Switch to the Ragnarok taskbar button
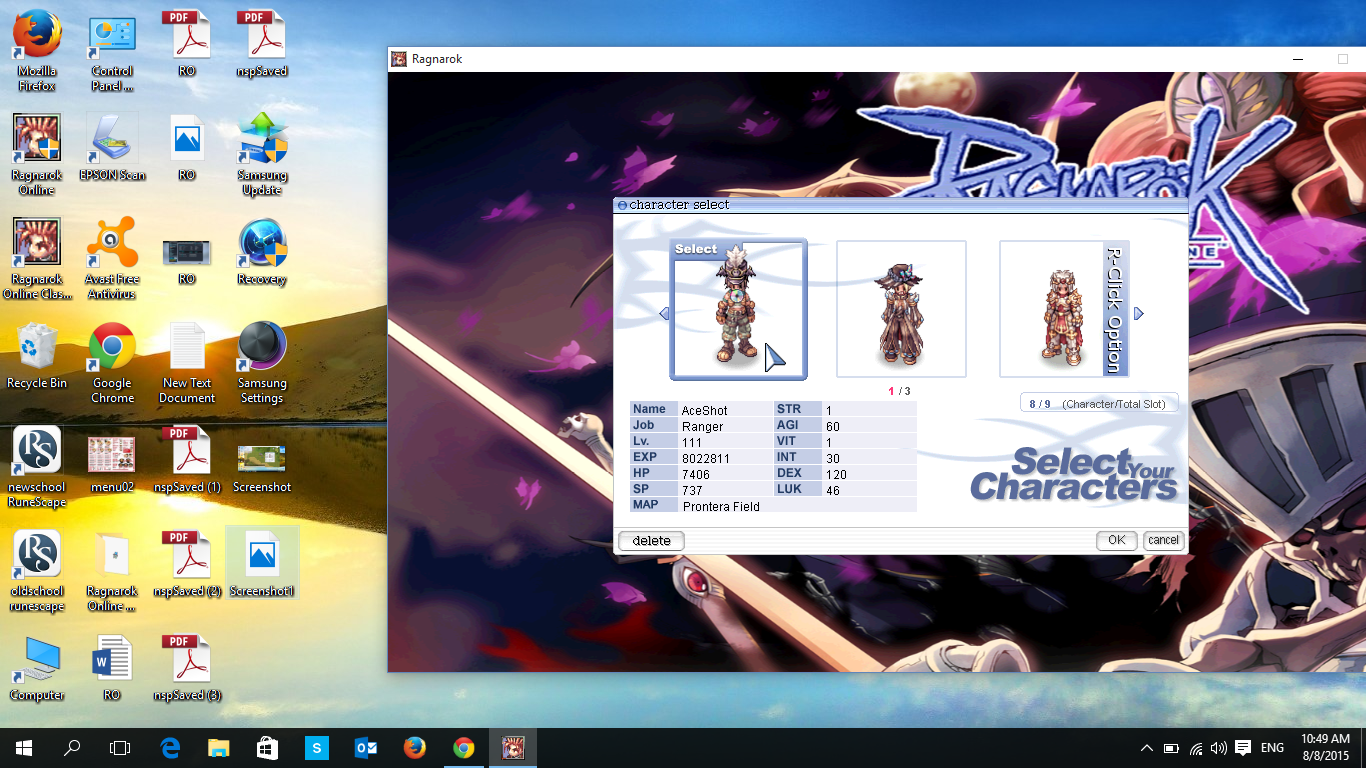Image resolution: width=1366 pixels, height=768 pixels. 512,748
